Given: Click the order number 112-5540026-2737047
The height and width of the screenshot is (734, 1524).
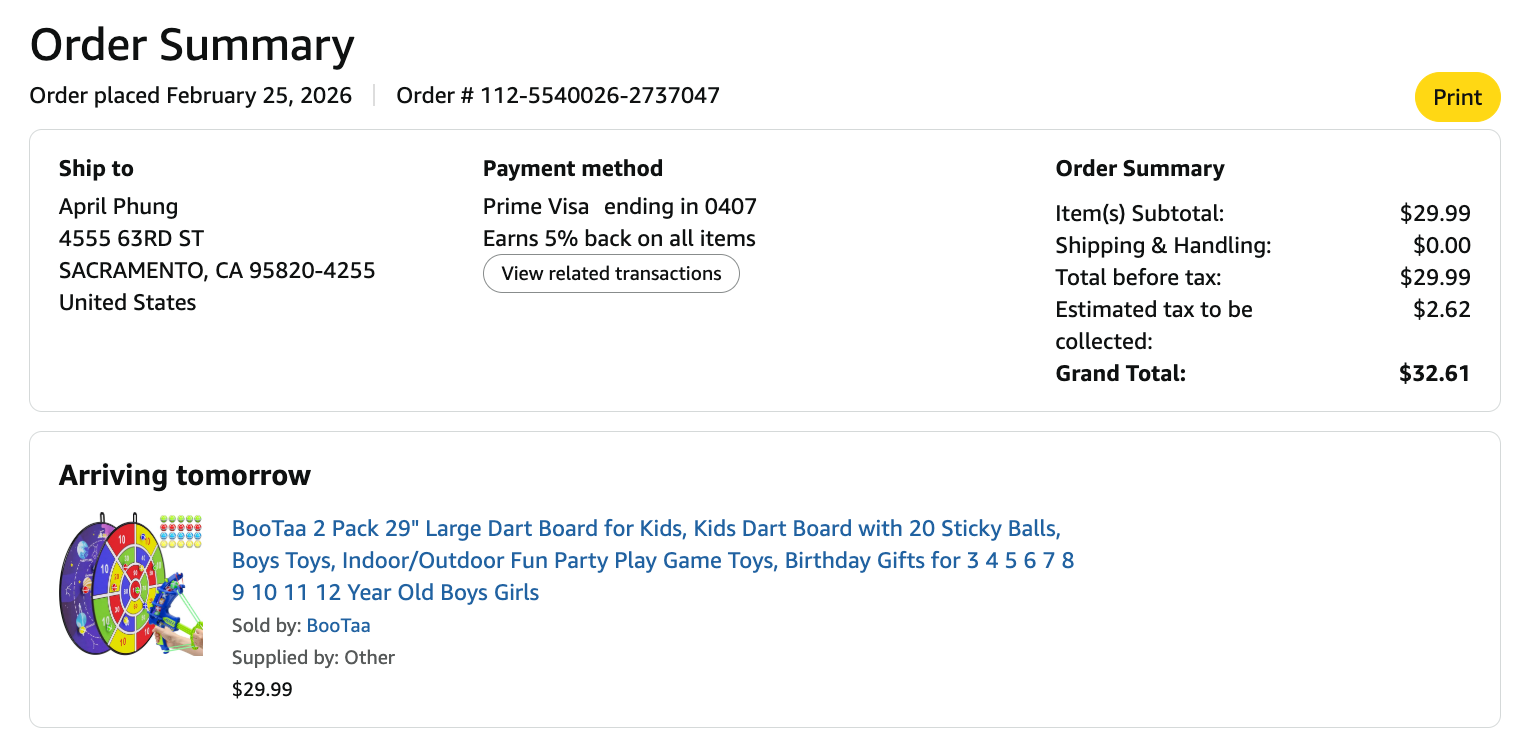Looking at the screenshot, I should click(558, 96).
